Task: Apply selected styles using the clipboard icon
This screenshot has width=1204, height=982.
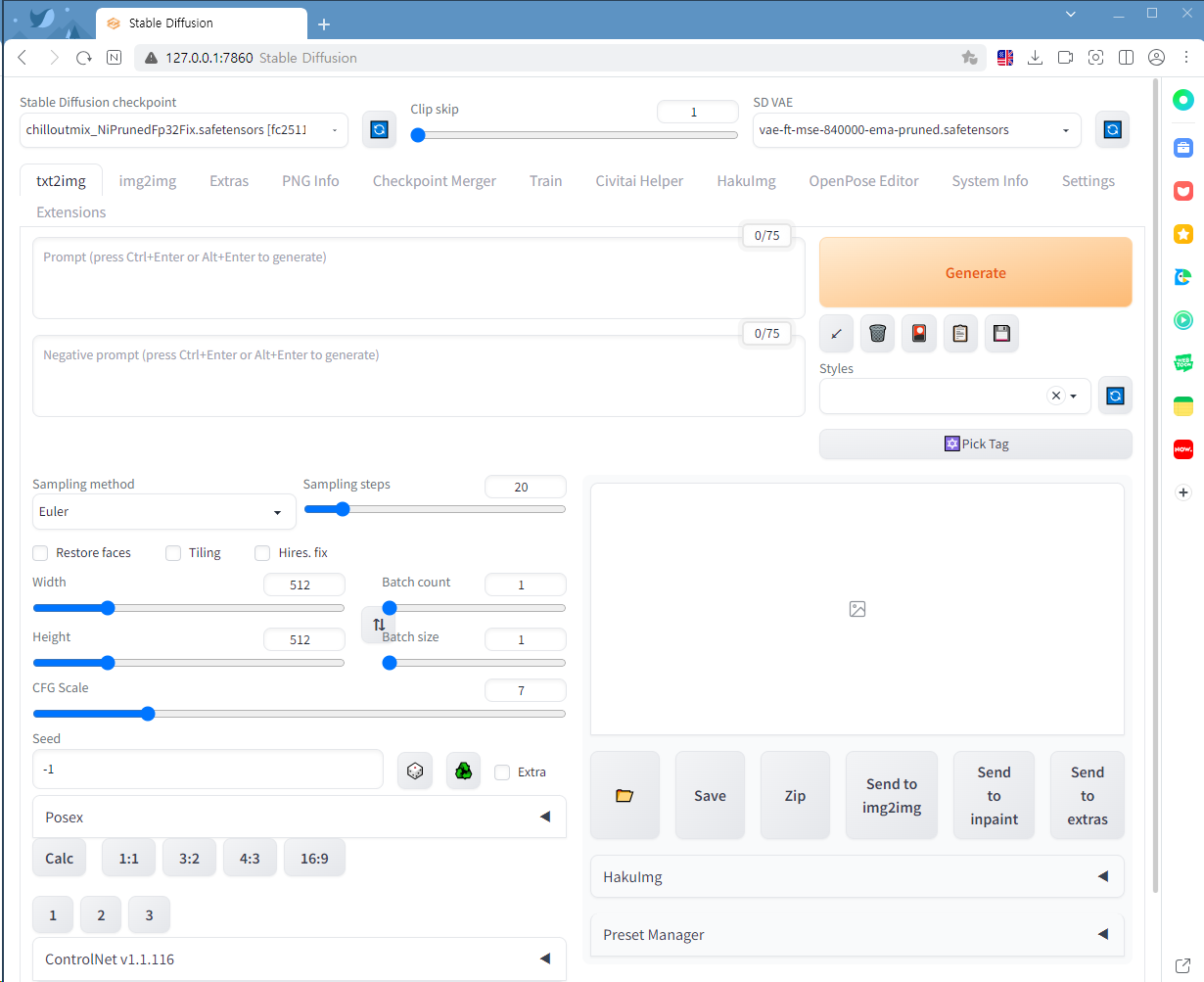Action: click(x=960, y=334)
